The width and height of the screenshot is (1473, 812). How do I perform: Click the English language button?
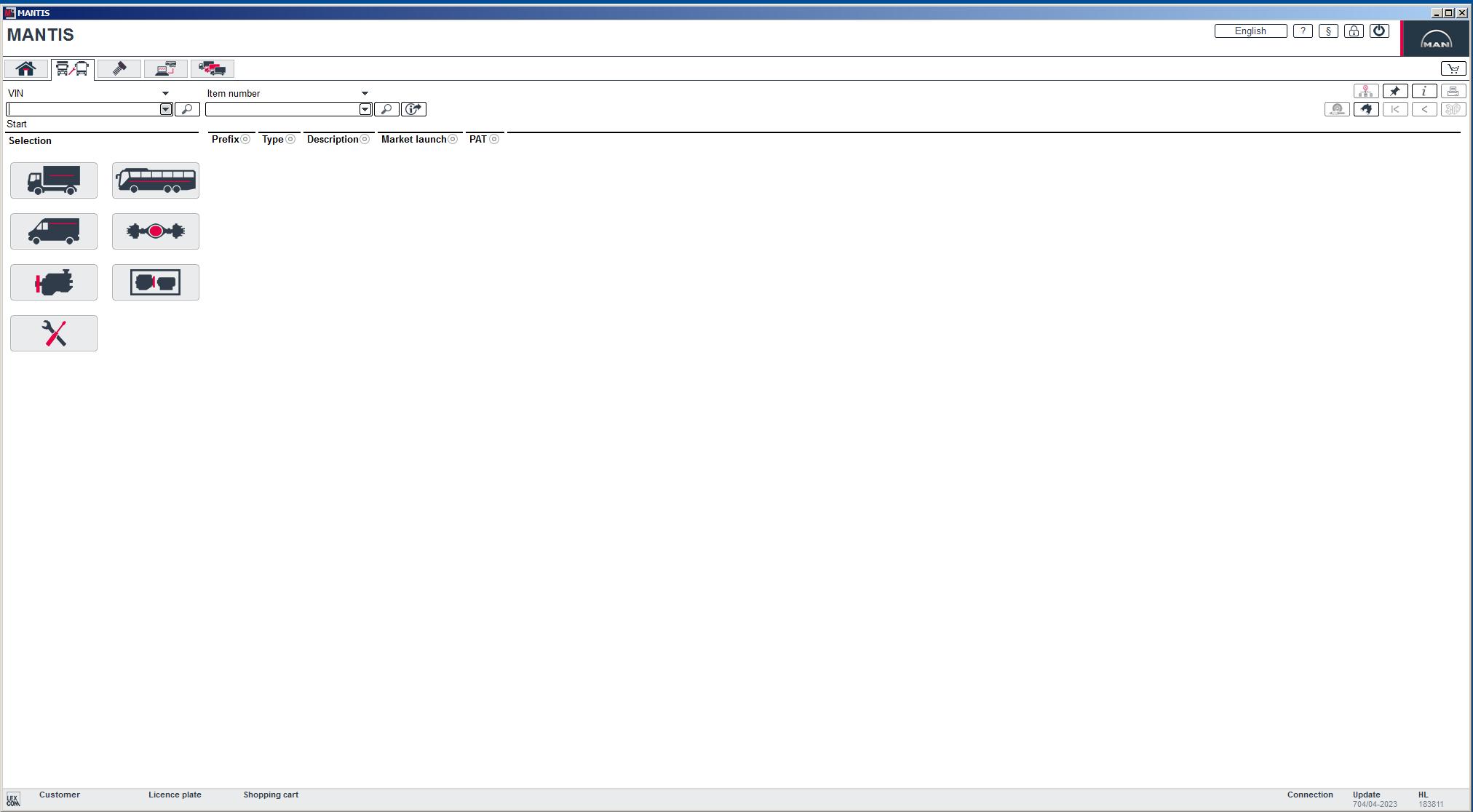pos(1250,31)
